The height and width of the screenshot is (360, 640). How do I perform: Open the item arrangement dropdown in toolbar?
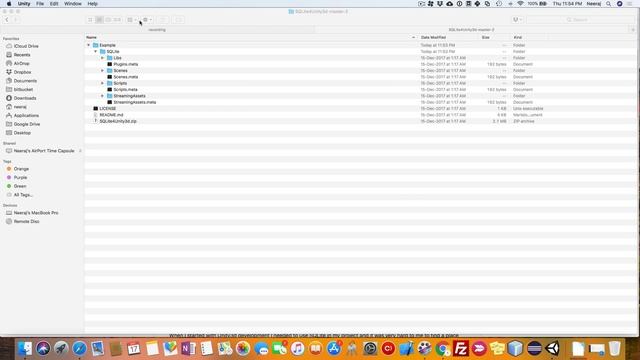point(131,20)
